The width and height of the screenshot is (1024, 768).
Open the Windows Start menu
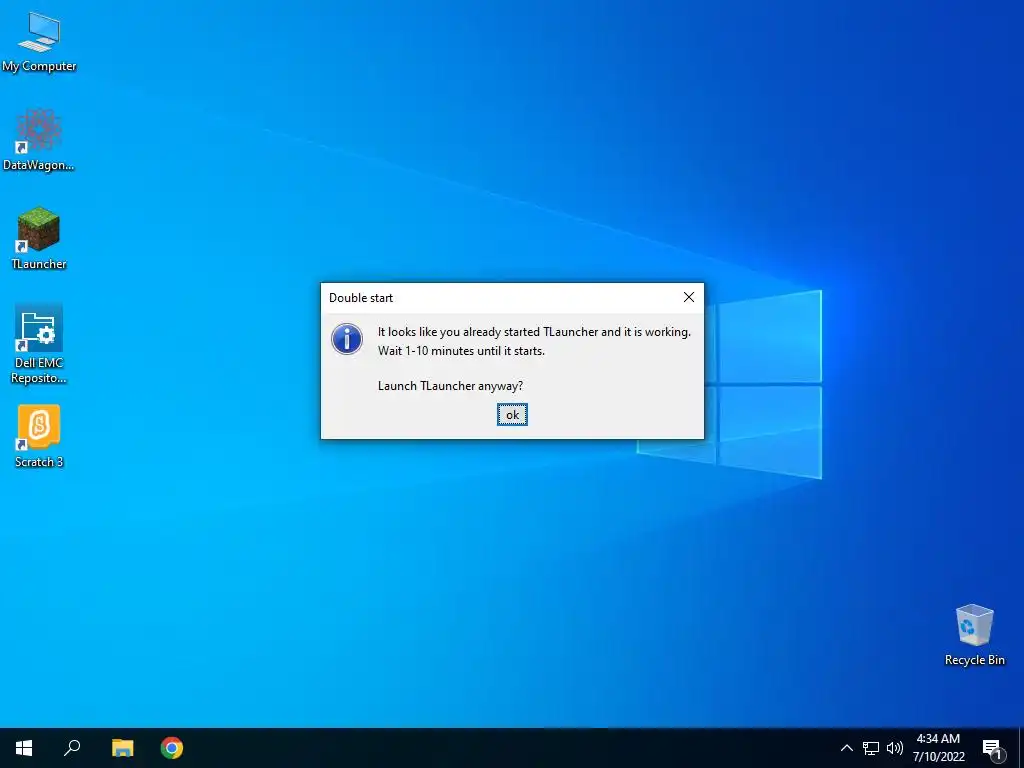coord(24,748)
